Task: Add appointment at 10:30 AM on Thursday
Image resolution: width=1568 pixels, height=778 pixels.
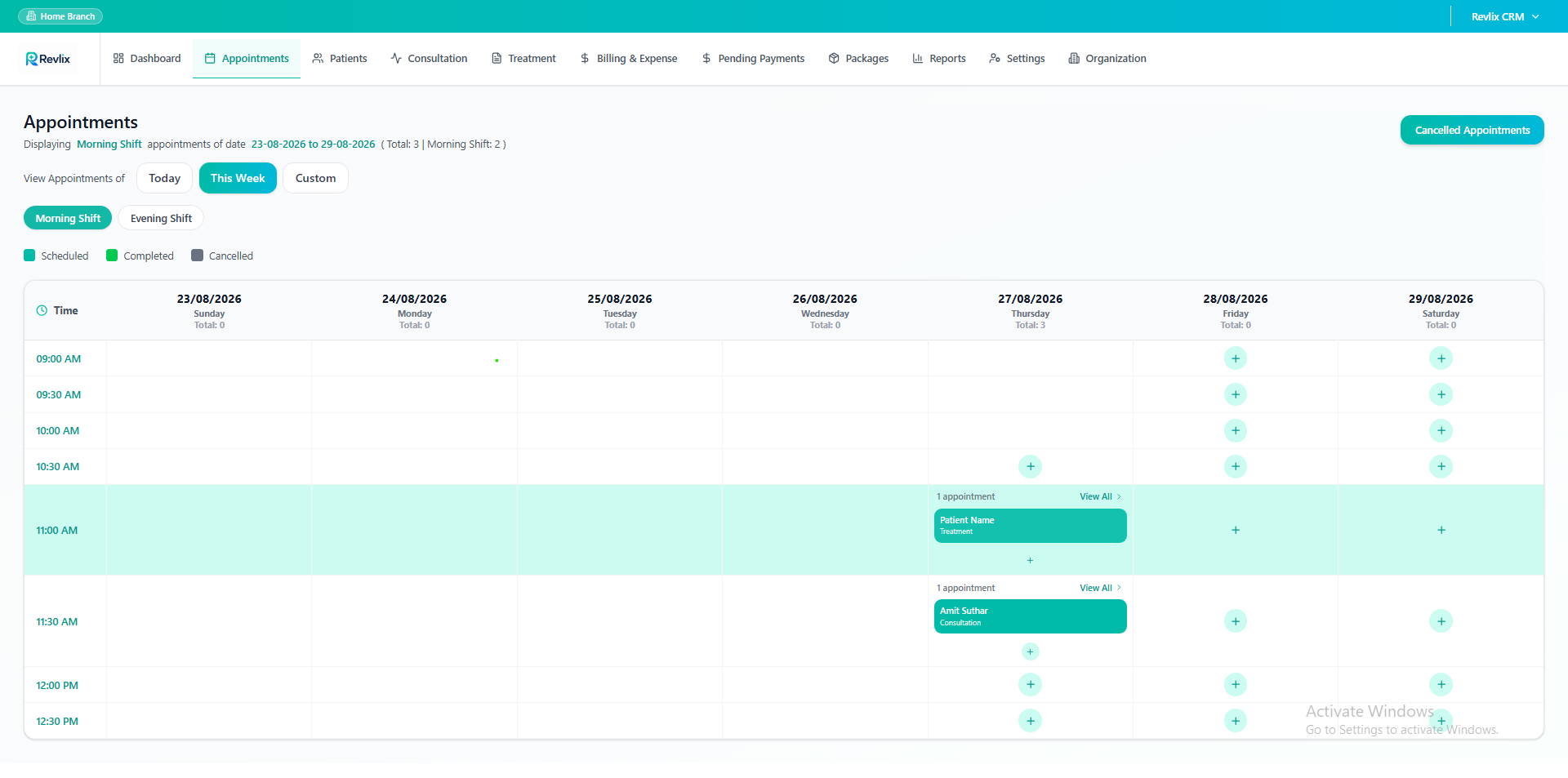Action: 1030,466
